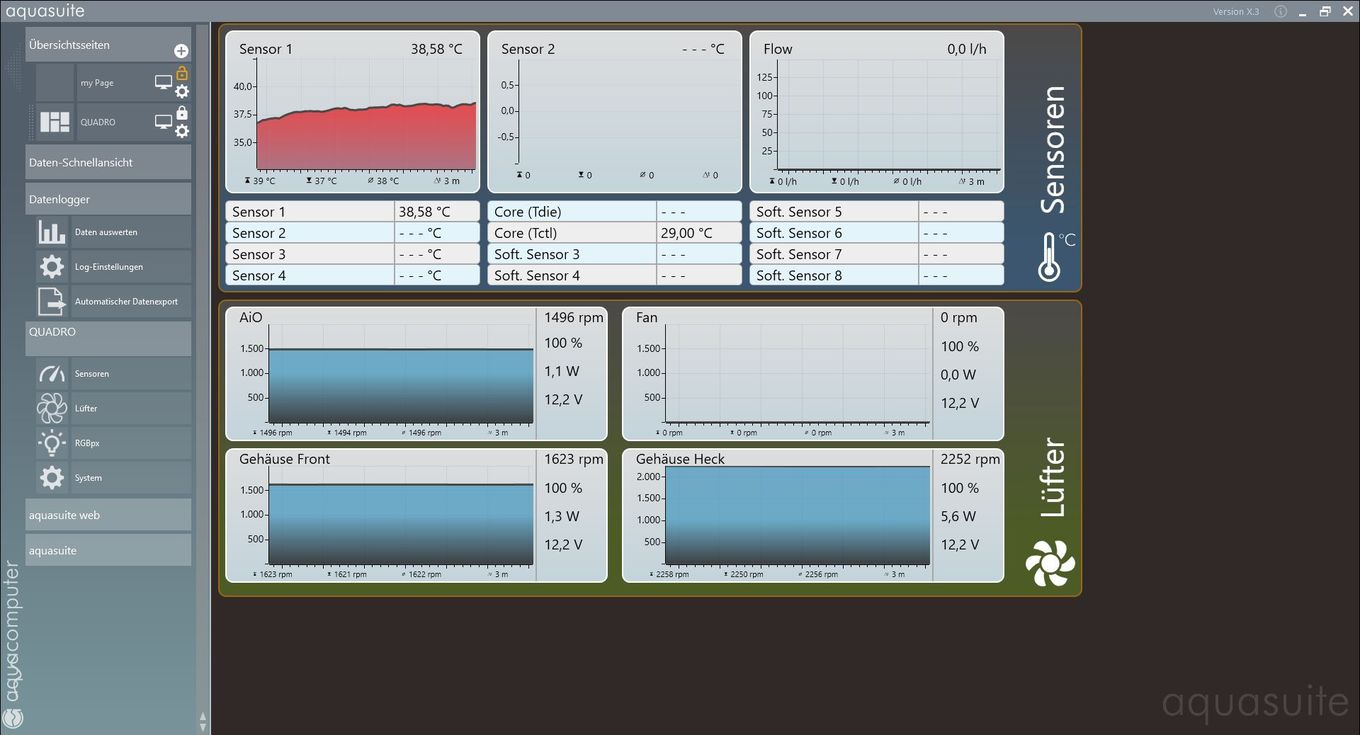Select the Sensor 2 chart widget
The height and width of the screenshot is (735, 1360).
615,111
